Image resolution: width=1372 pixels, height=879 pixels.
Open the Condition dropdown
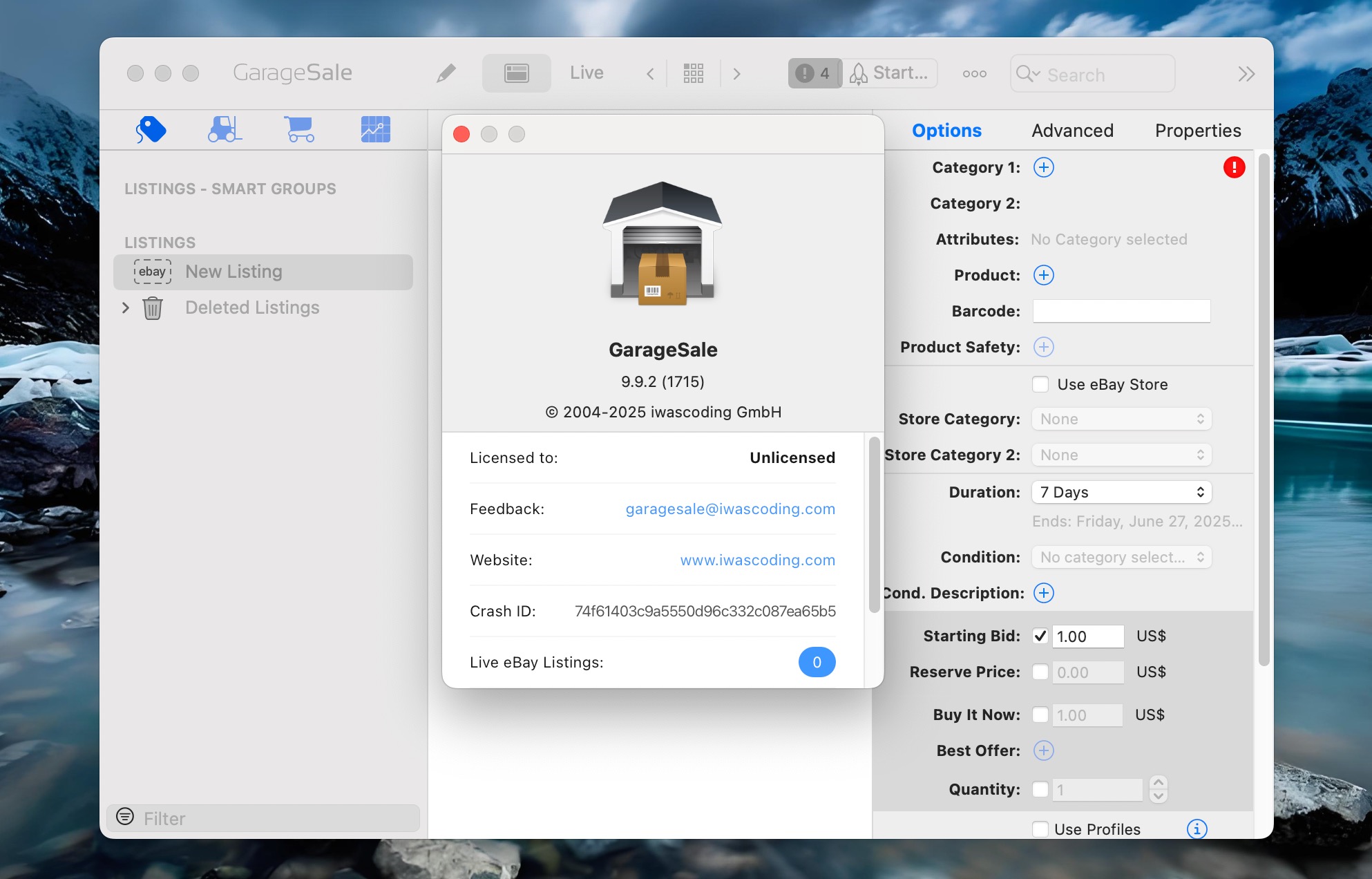(x=1121, y=557)
